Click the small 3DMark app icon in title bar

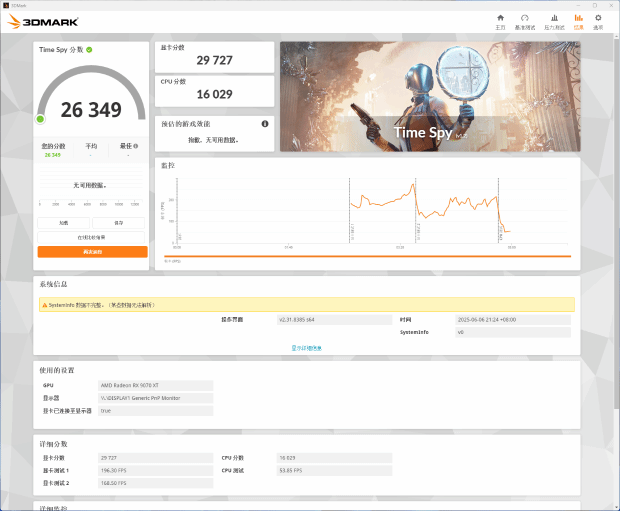[6, 5]
